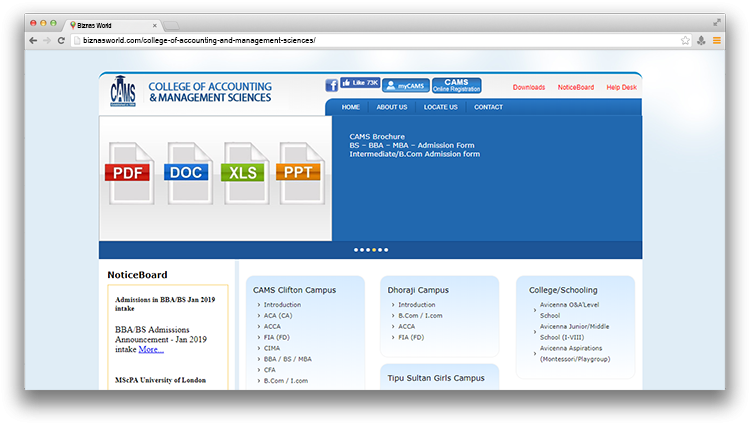The width and height of the screenshot is (750, 425).
Task: Click the NoticeBoard sidebar heading
Action: pyautogui.click(x=137, y=275)
